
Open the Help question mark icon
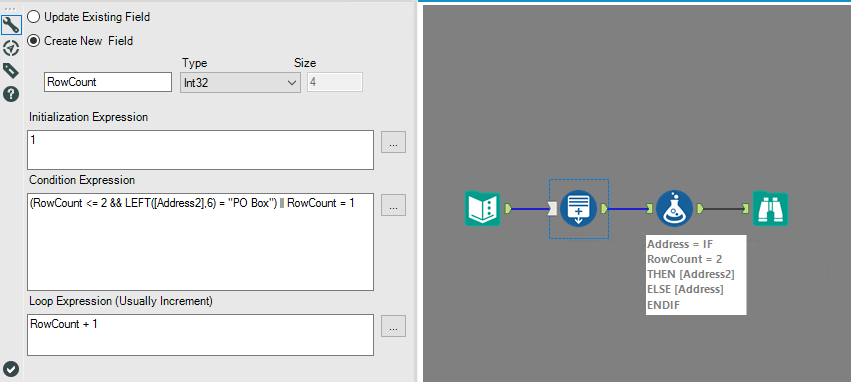click(11, 94)
